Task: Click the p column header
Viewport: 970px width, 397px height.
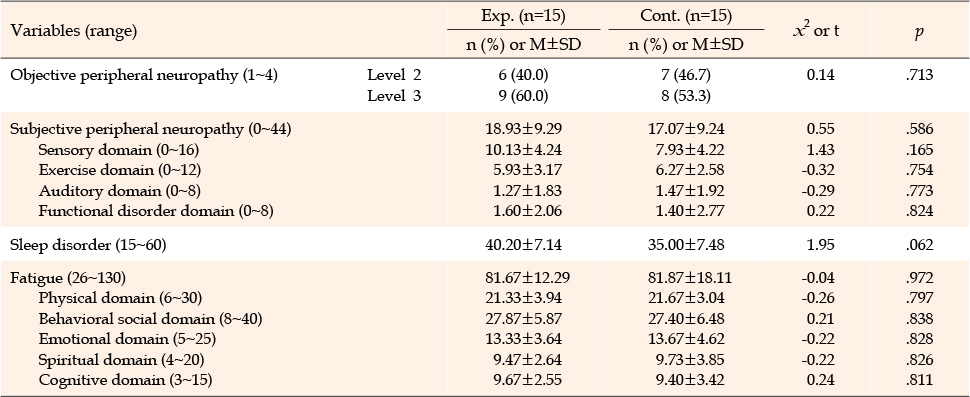Action: [x=919, y=31]
